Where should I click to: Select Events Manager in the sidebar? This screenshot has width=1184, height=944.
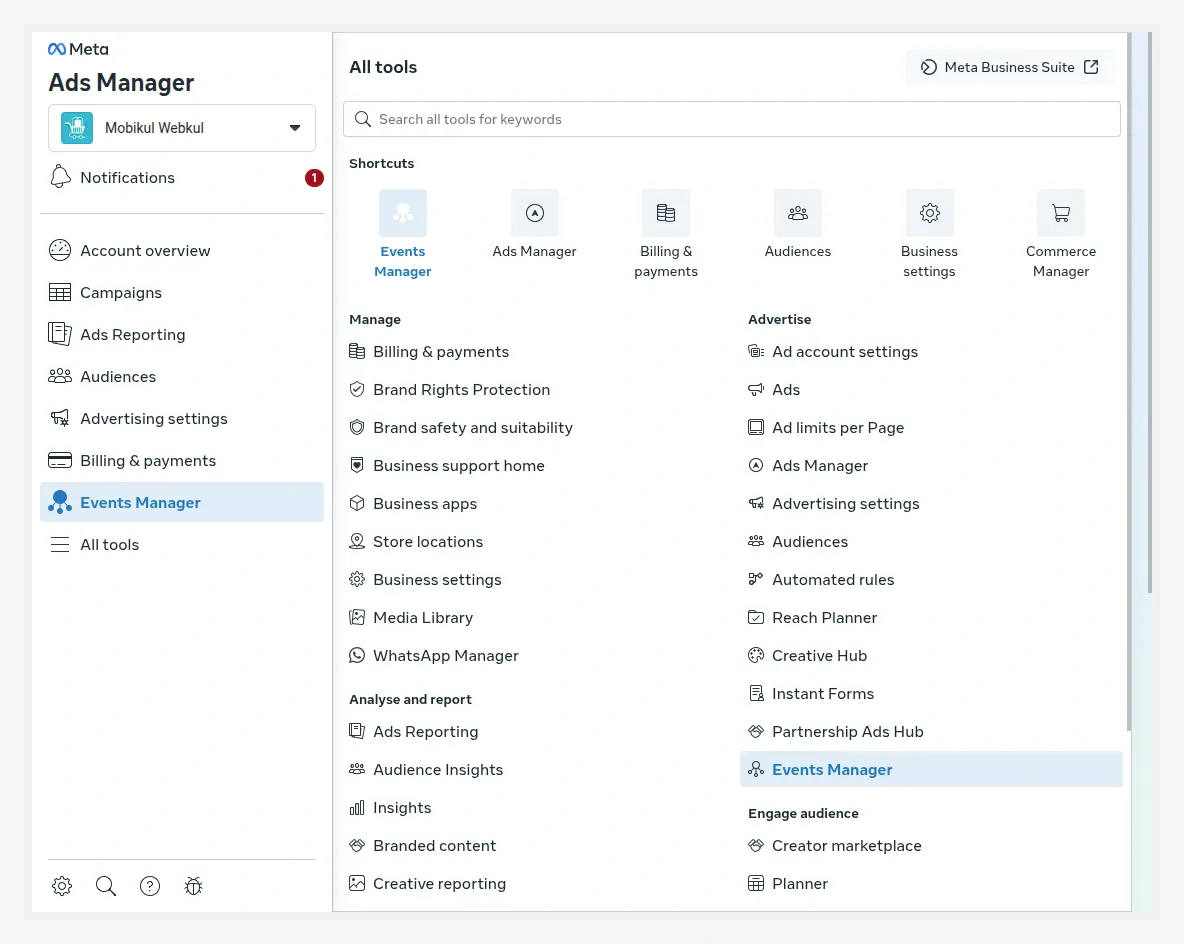tap(182, 502)
